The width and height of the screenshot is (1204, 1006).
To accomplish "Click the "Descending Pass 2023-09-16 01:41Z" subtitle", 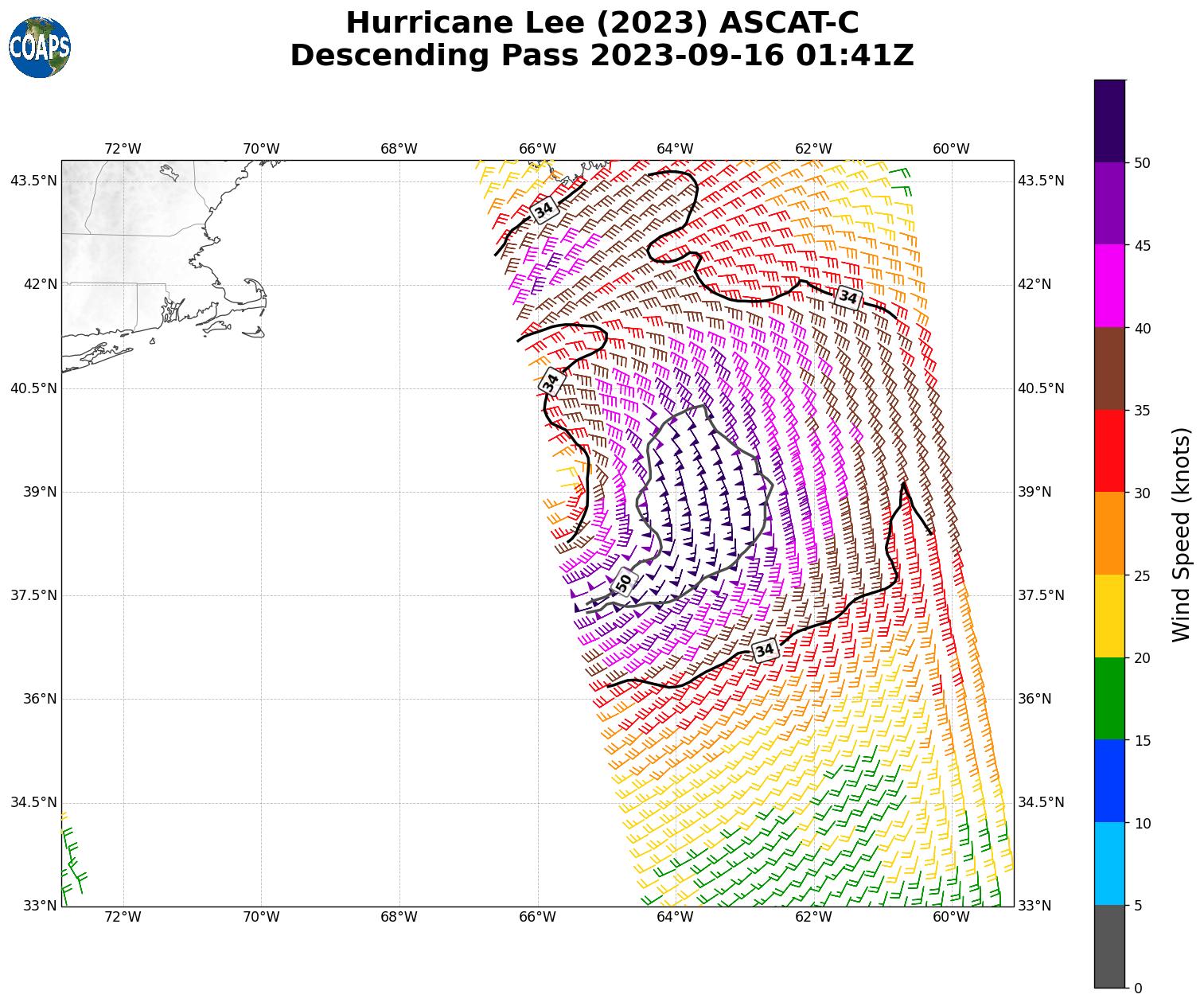I will (x=602, y=56).
